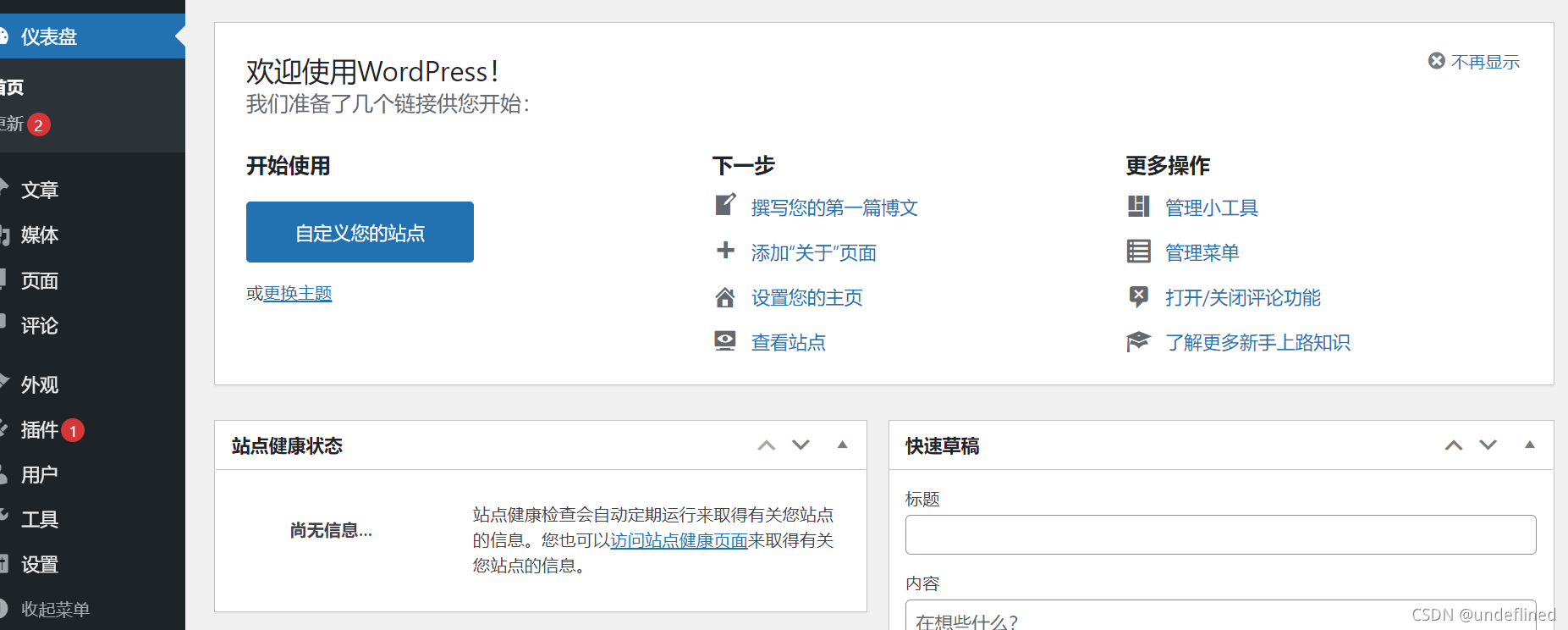Open the 设置您的主页 link
Image resolution: width=1568 pixels, height=630 pixels.
coord(807,297)
